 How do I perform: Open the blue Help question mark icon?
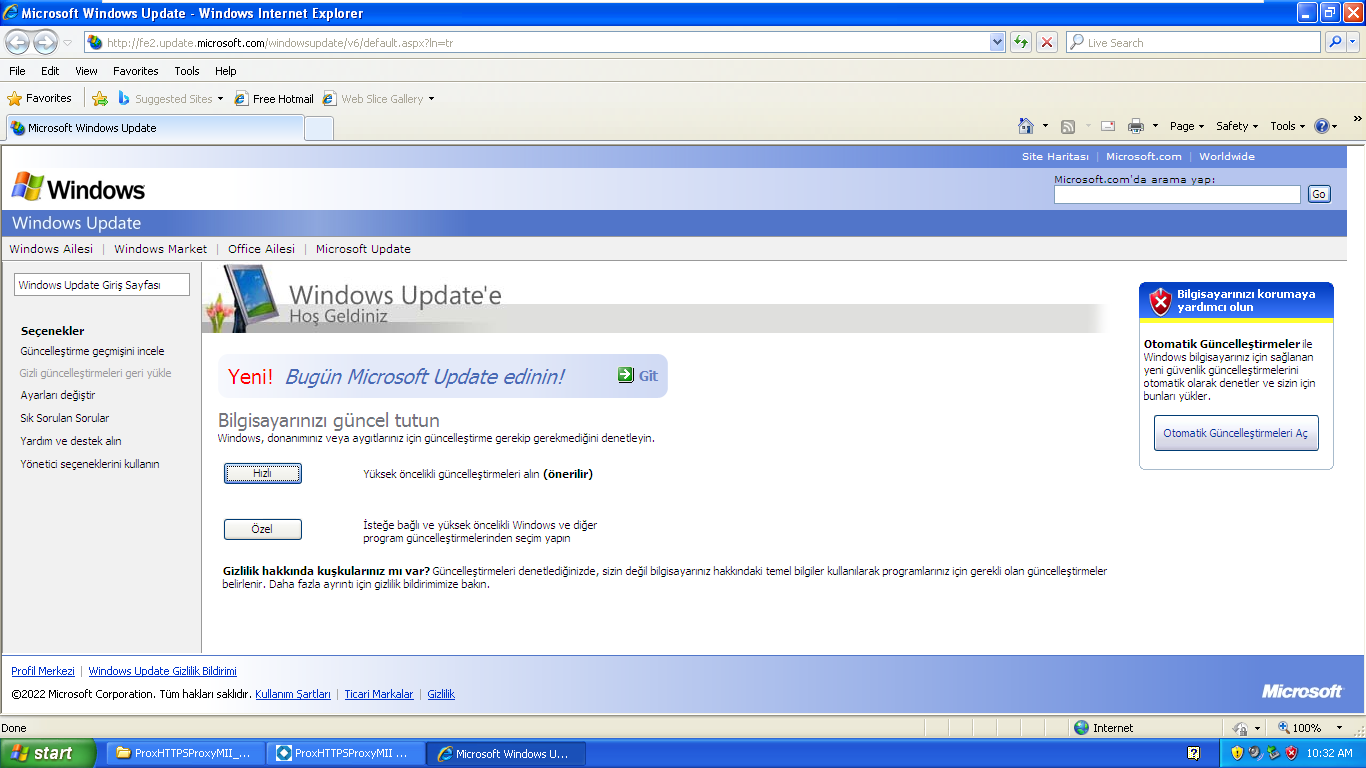pos(1321,126)
